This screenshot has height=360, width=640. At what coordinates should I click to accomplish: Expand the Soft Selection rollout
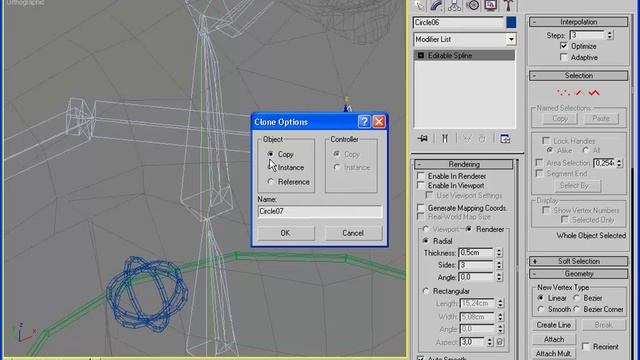(578, 261)
